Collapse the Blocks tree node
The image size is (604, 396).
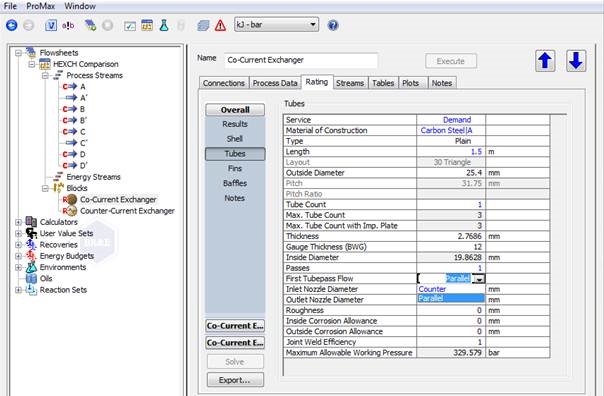tap(45, 188)
